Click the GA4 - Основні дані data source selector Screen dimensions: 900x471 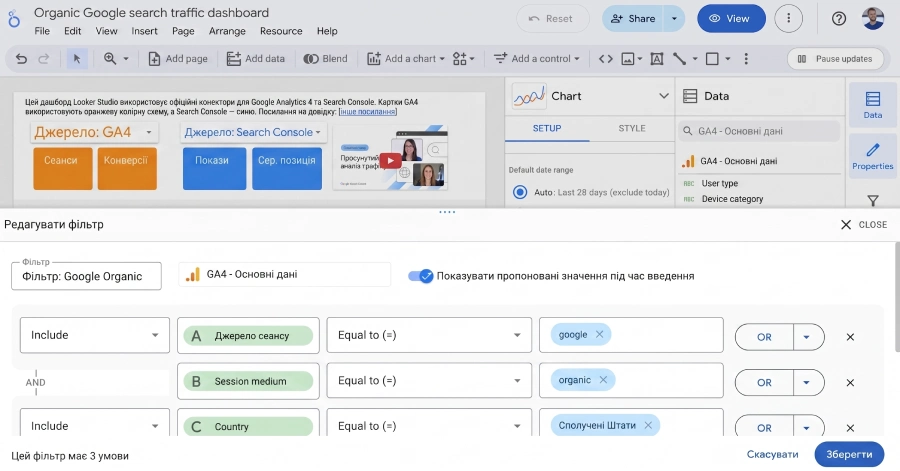pyautogui.click(x=285, y=274)
